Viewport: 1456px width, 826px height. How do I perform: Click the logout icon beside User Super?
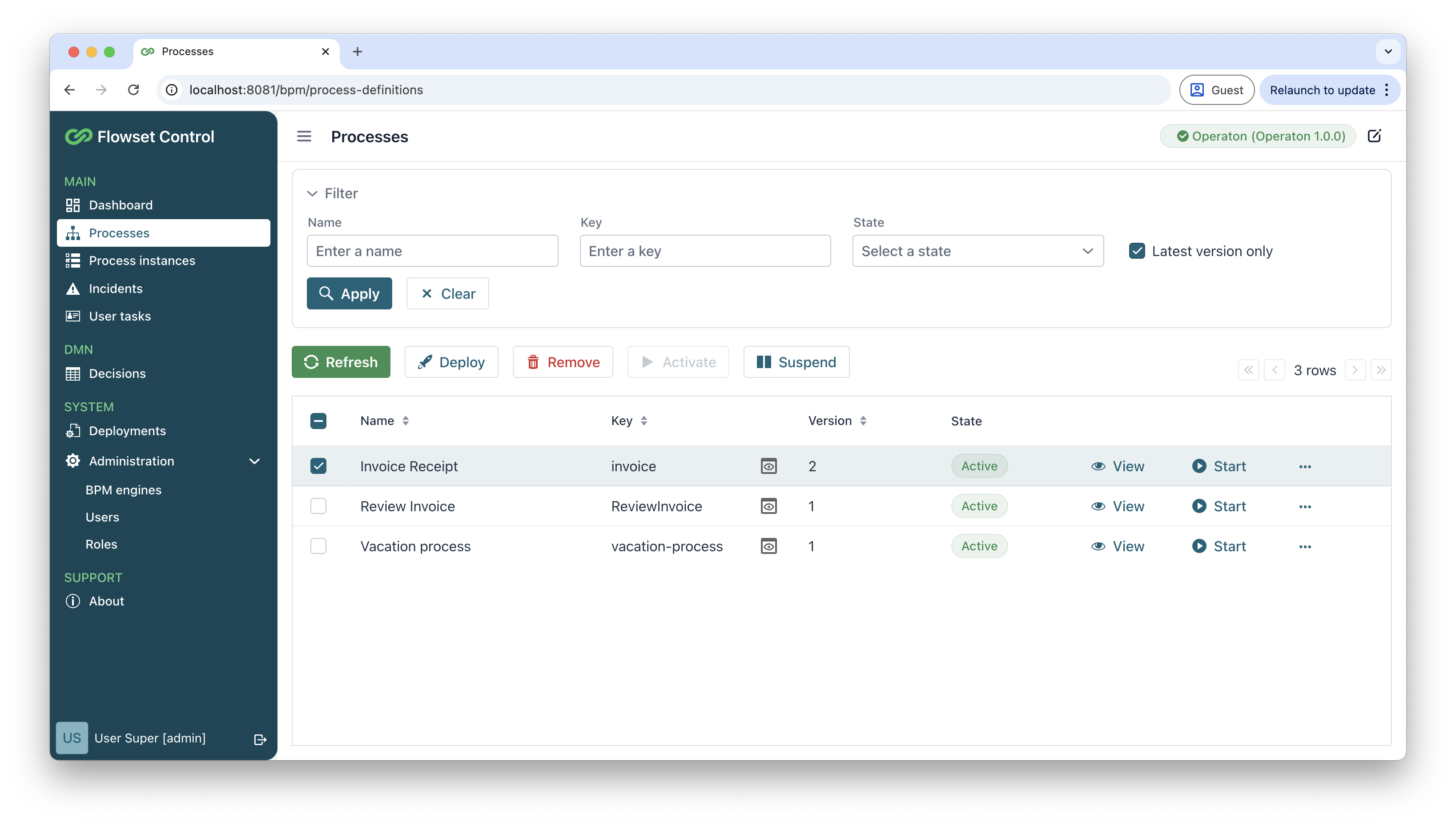click(x=260, y=739)
